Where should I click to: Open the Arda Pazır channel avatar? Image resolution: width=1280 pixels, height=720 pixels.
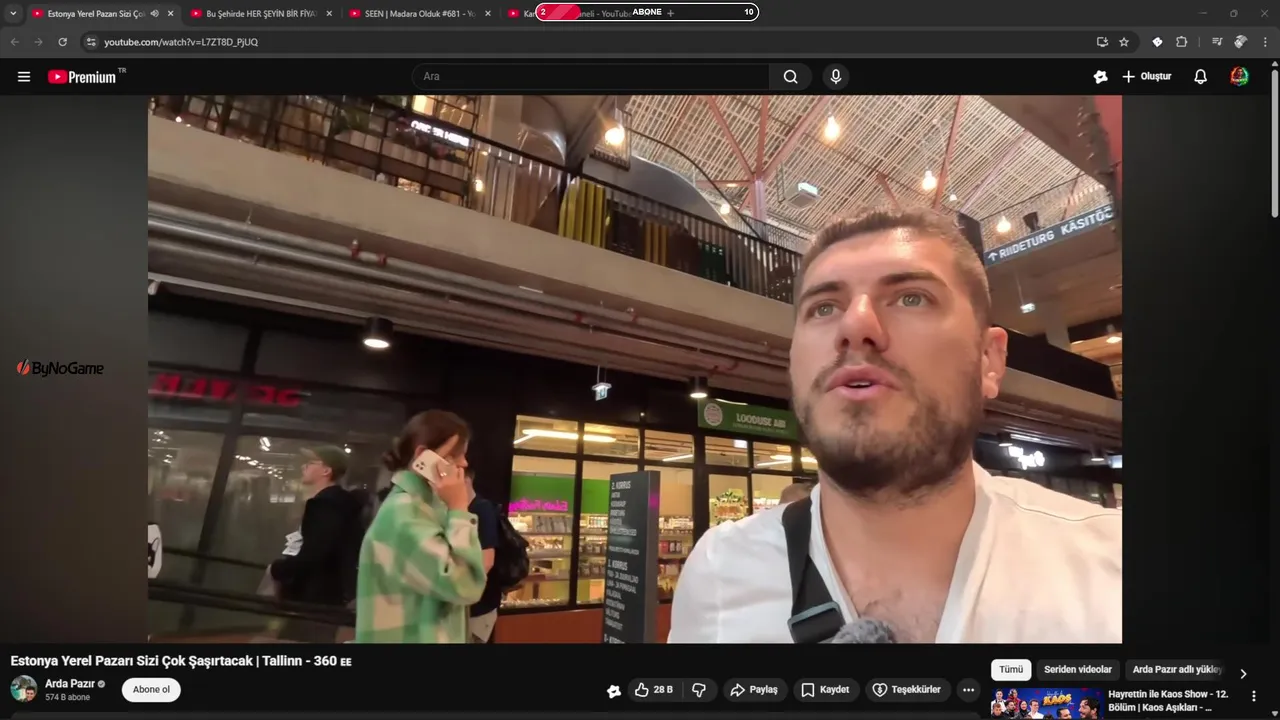point(24,689)
